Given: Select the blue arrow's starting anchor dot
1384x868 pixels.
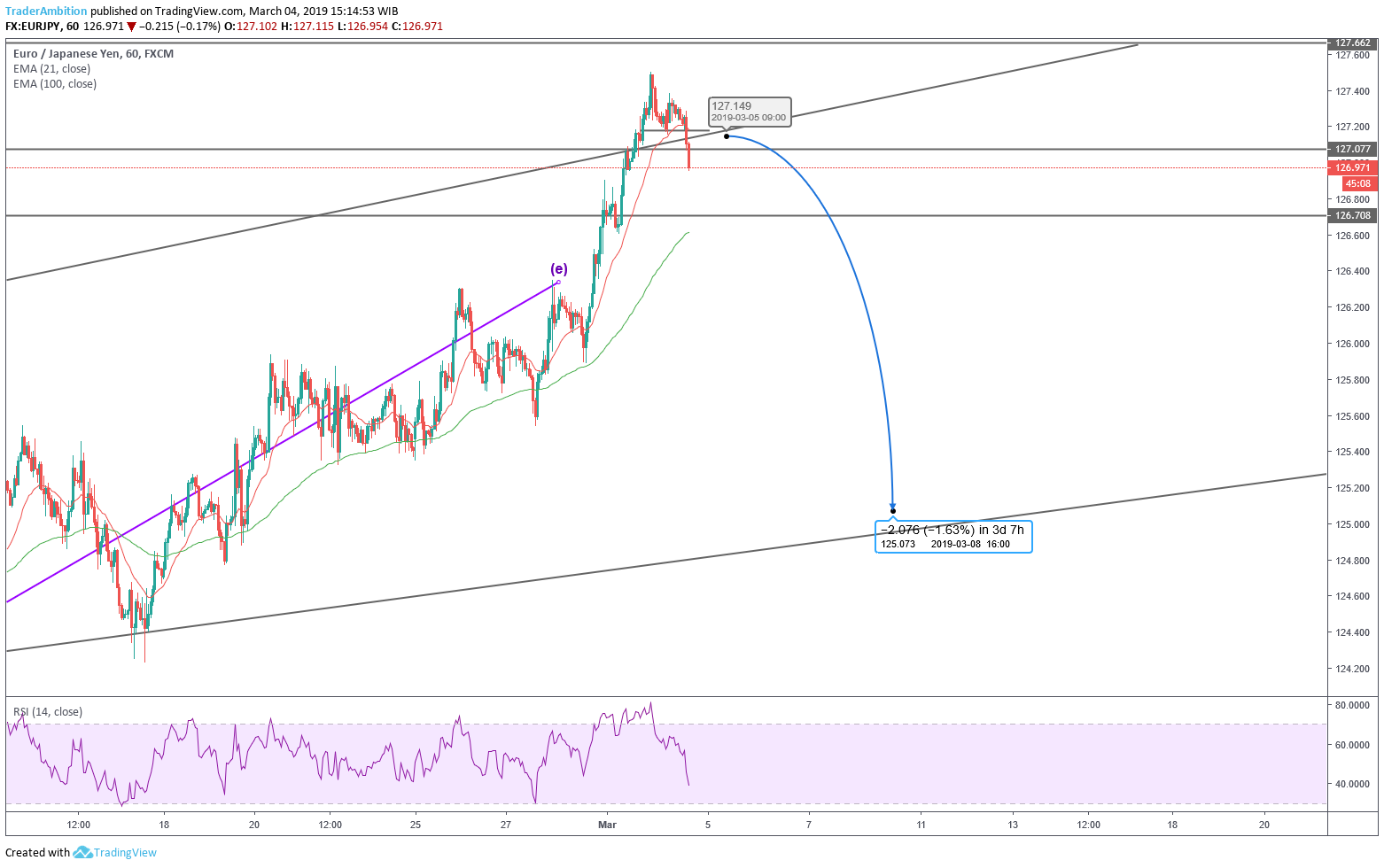Looking at the screenshot, I should (727, 136).
